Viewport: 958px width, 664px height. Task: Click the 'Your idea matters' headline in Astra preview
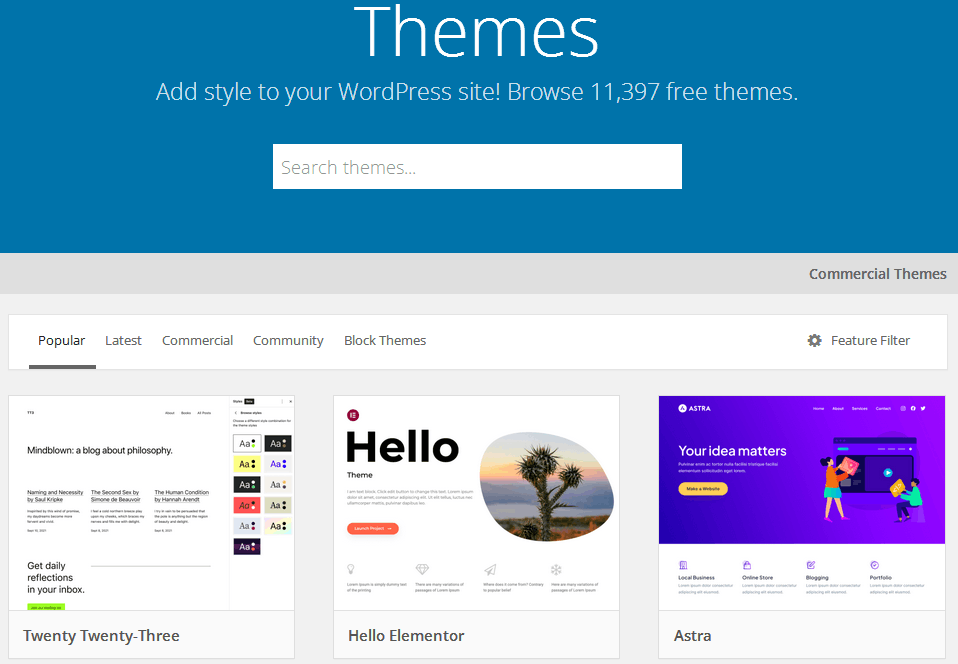pos(732,451)
